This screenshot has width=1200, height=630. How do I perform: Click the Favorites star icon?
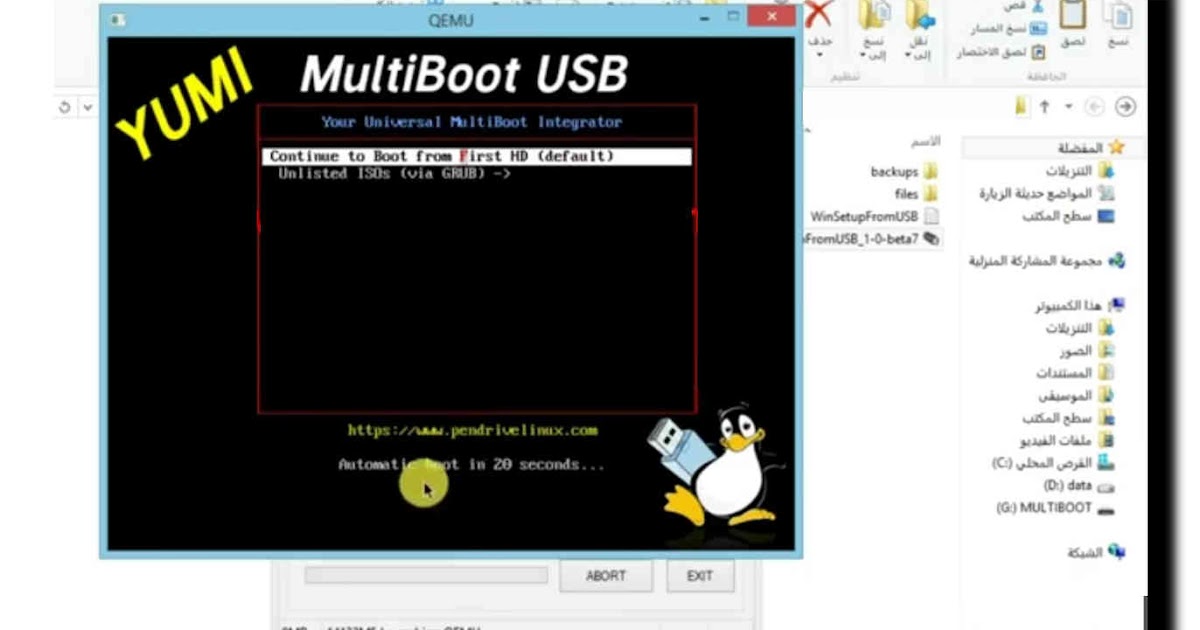point(1116,147)
